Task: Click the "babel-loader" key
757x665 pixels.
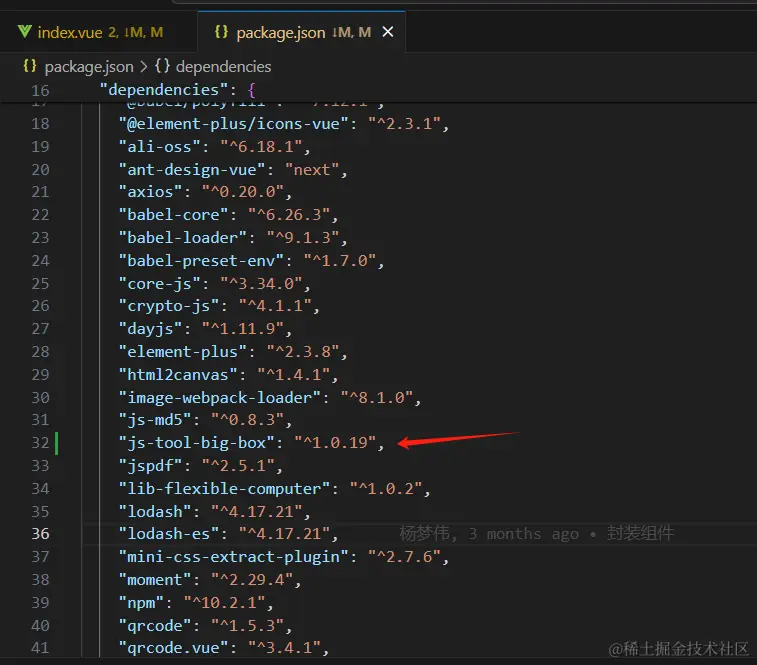Action: [x=182, y=238]
